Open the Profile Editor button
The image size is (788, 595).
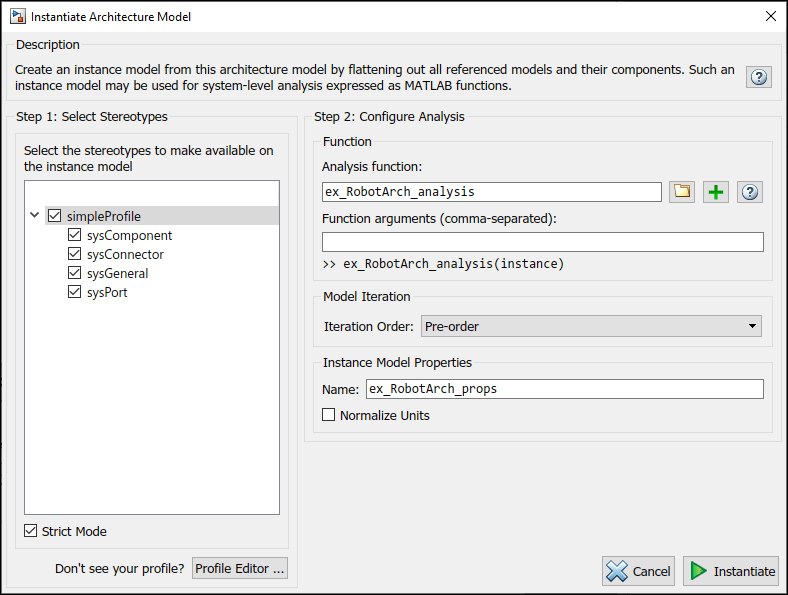point(239,568)
